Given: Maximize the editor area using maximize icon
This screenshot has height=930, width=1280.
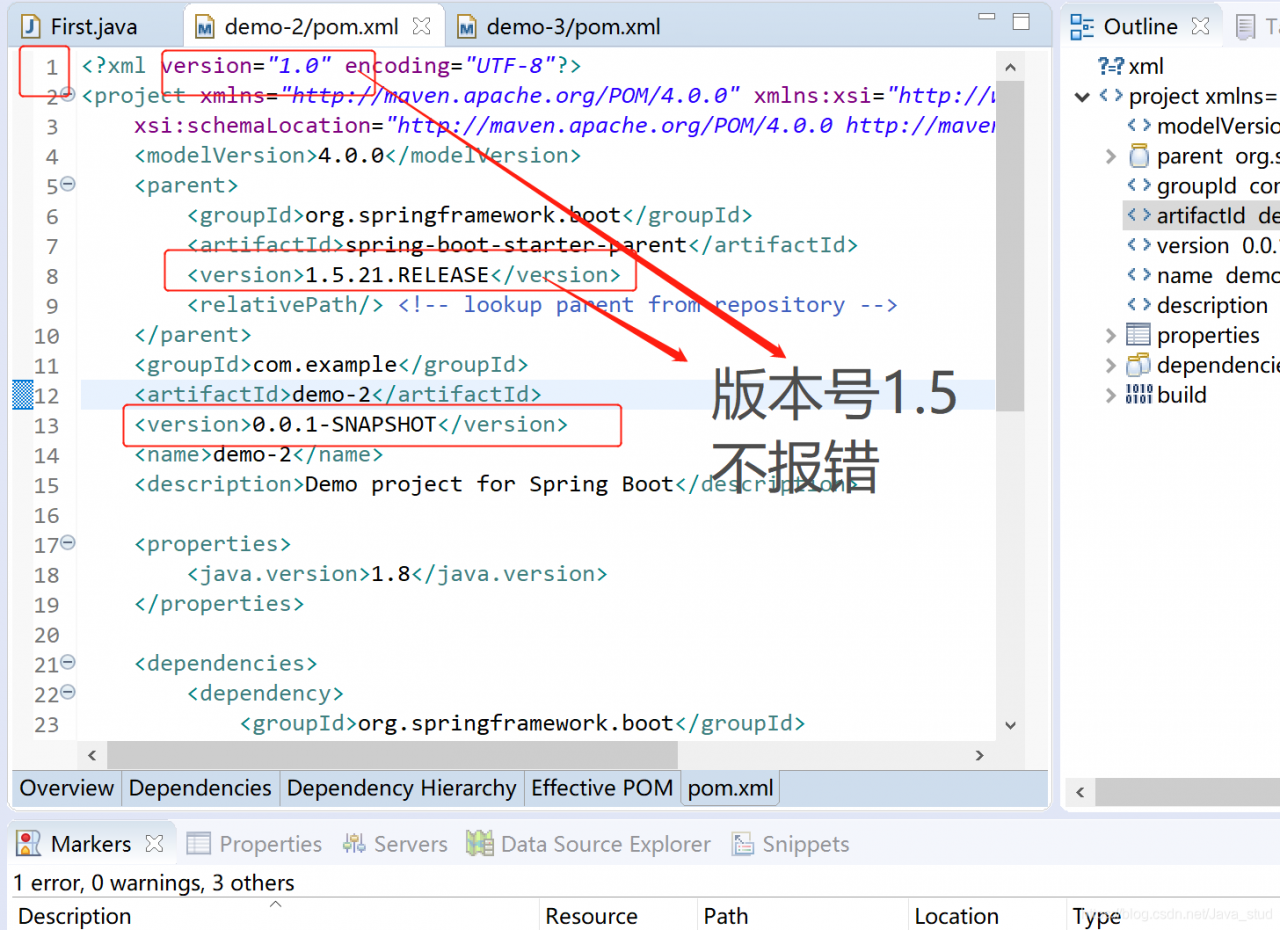Looking at the screenshot, I should tap(1021, 22).
